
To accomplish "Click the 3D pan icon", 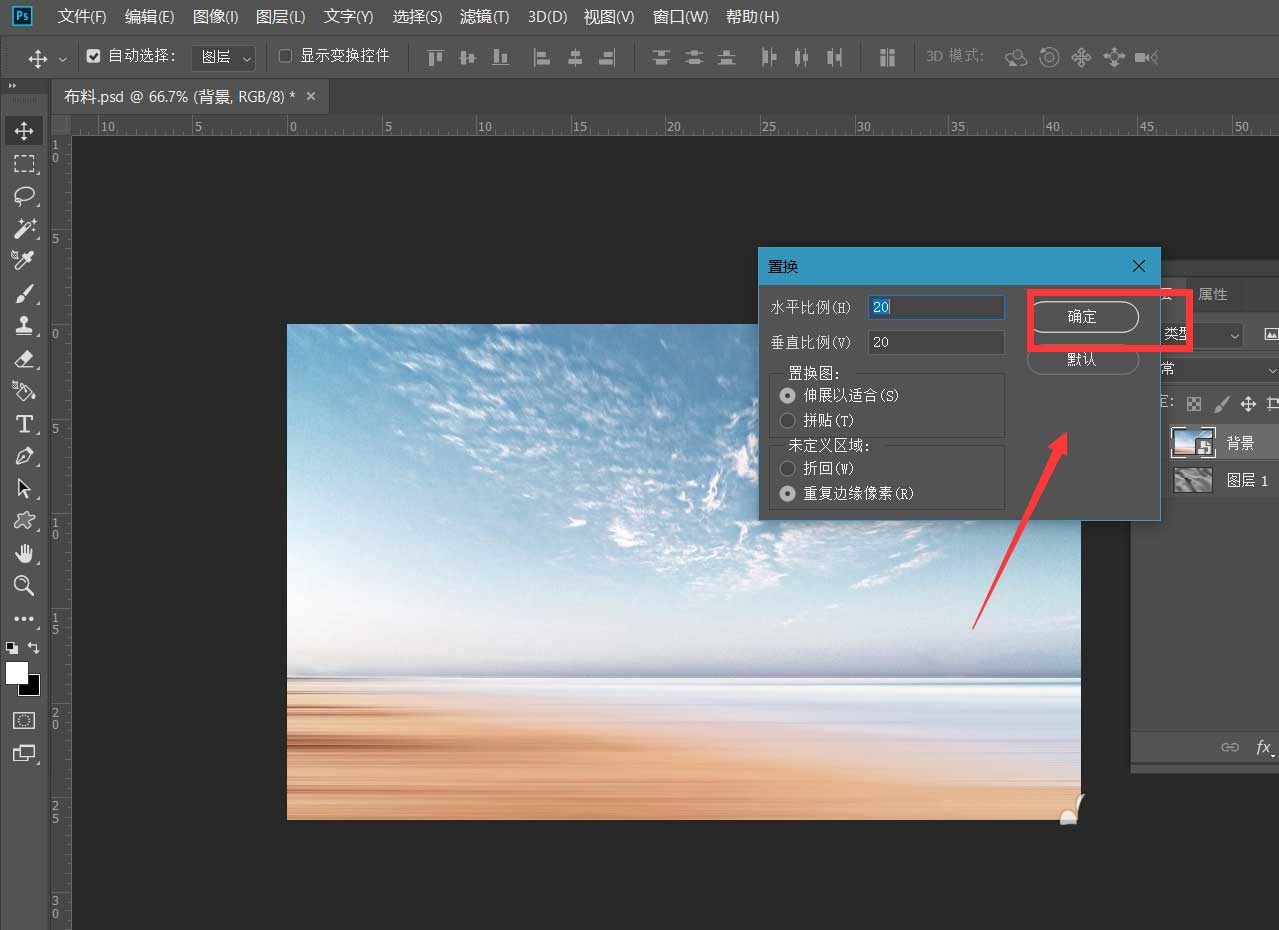I will pos(1081,57).
